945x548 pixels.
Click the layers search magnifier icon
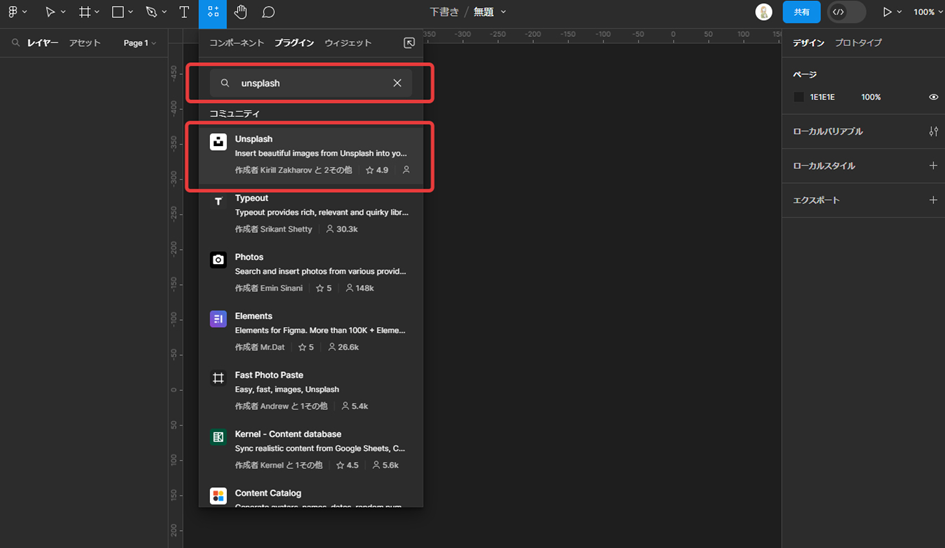(x=16, y=43)
